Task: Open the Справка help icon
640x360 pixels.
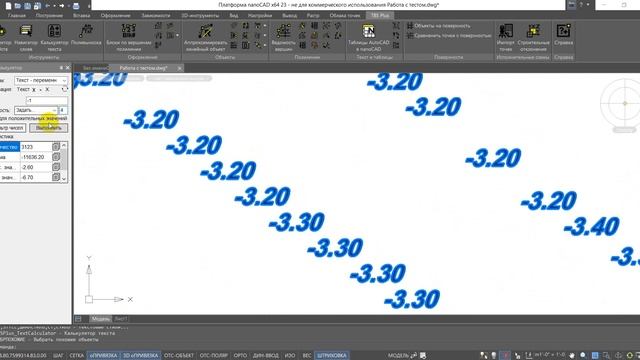Action: click(x=564, y=35)
